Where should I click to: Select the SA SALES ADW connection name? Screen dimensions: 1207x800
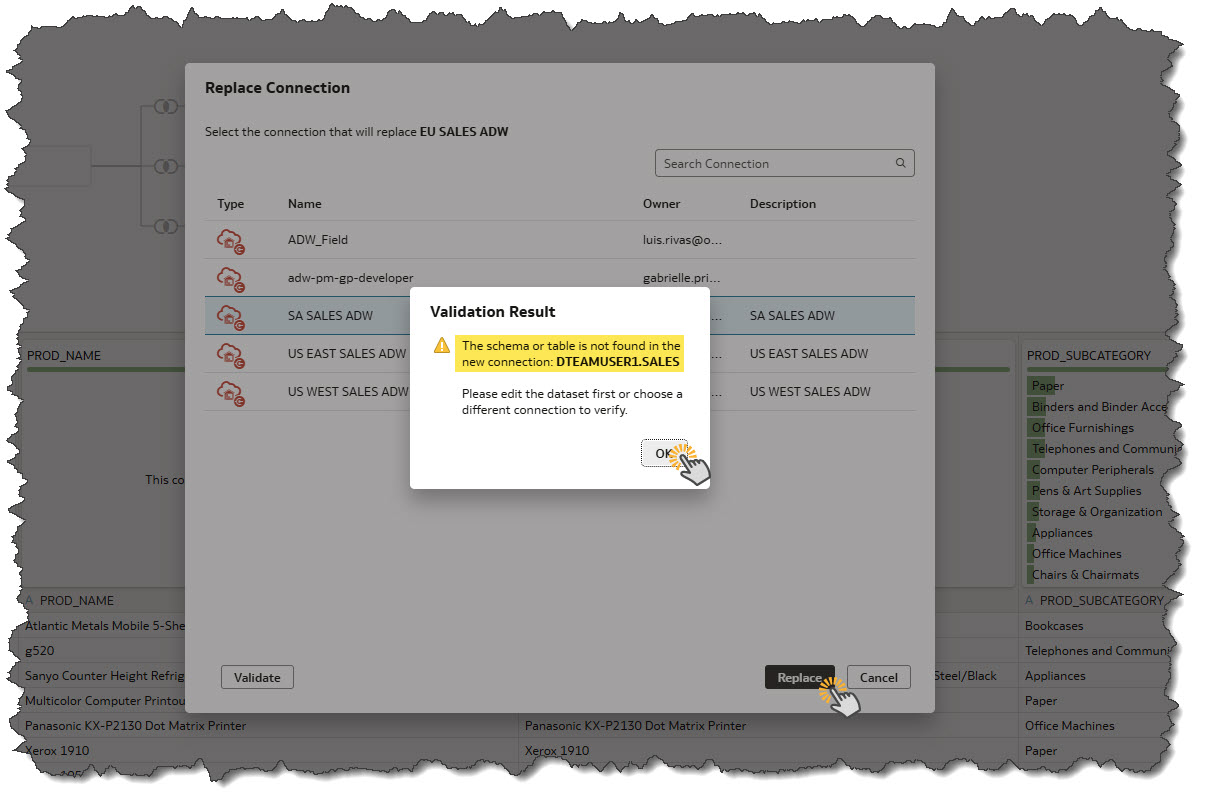330,316
